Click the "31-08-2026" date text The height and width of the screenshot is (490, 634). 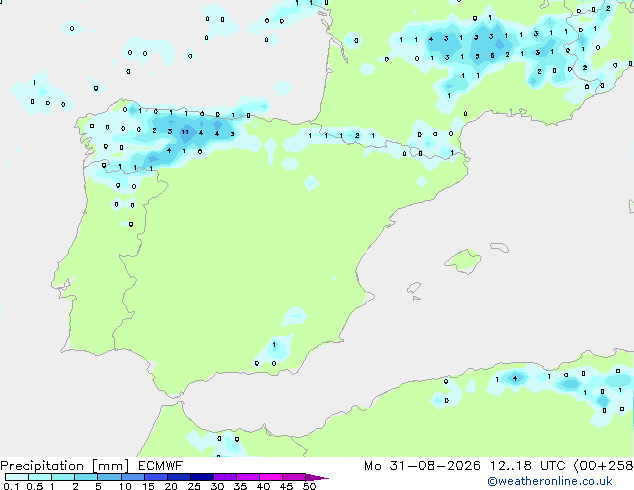point(435,466)
